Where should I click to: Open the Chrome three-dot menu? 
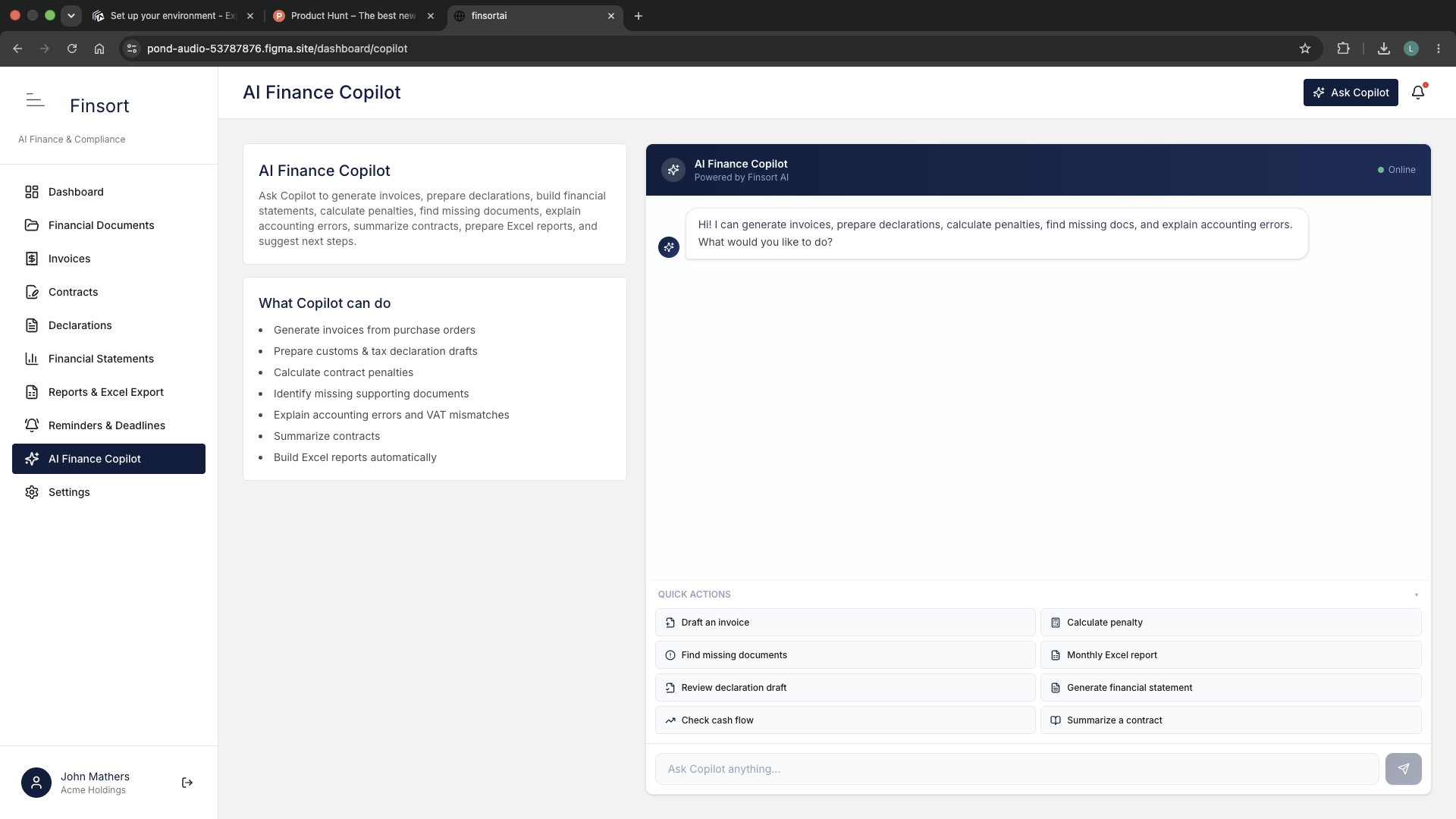1439,49
